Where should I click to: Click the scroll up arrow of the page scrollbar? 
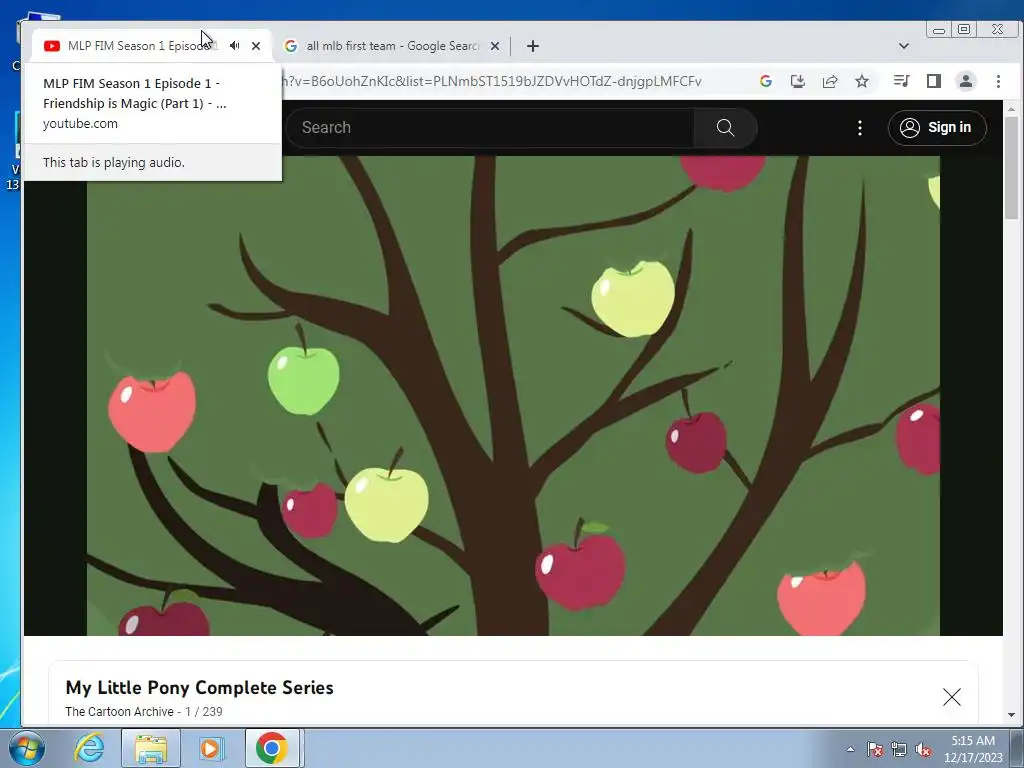click(1012, 108)
